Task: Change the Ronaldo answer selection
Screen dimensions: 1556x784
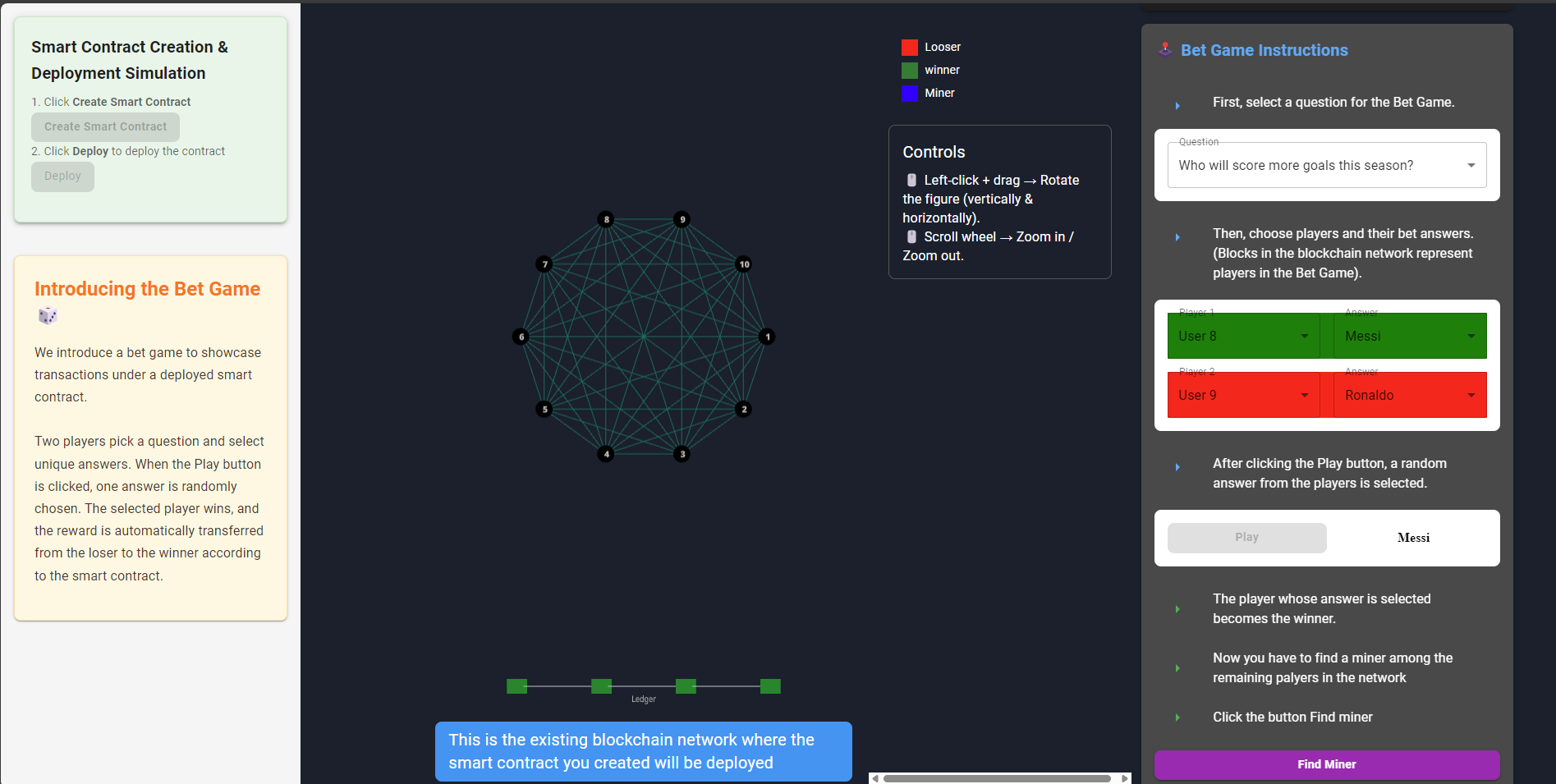Action: pos(1409,395)
